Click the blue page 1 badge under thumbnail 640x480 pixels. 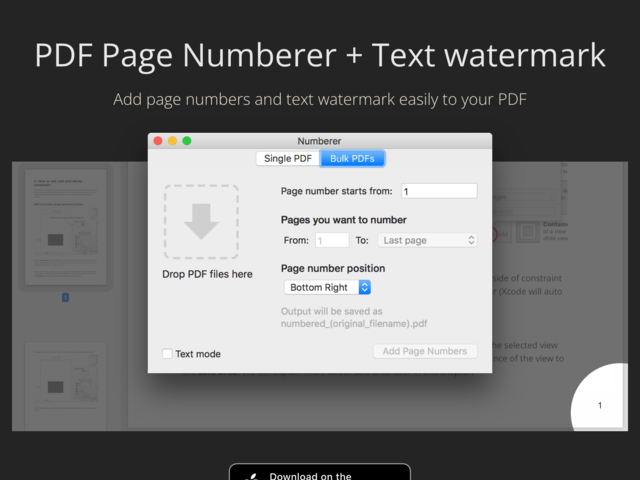[65, 298]
